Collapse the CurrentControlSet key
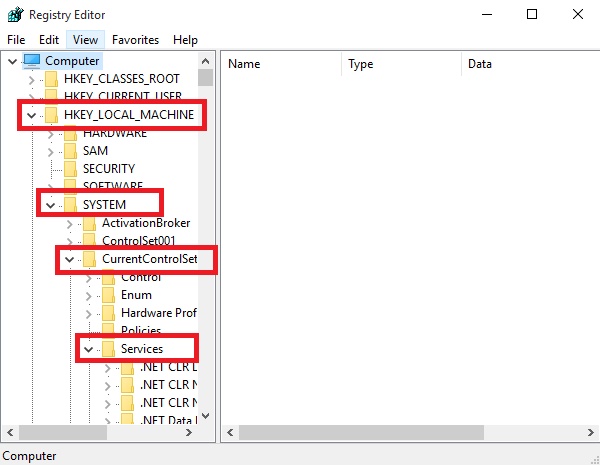This screenshot has height=465, width=600. pos(69,259)
